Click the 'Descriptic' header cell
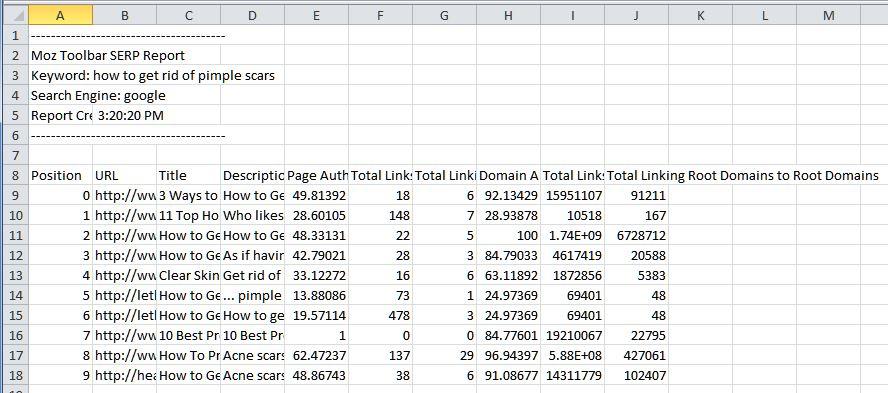The image size is (888, 393). [253, 176]
